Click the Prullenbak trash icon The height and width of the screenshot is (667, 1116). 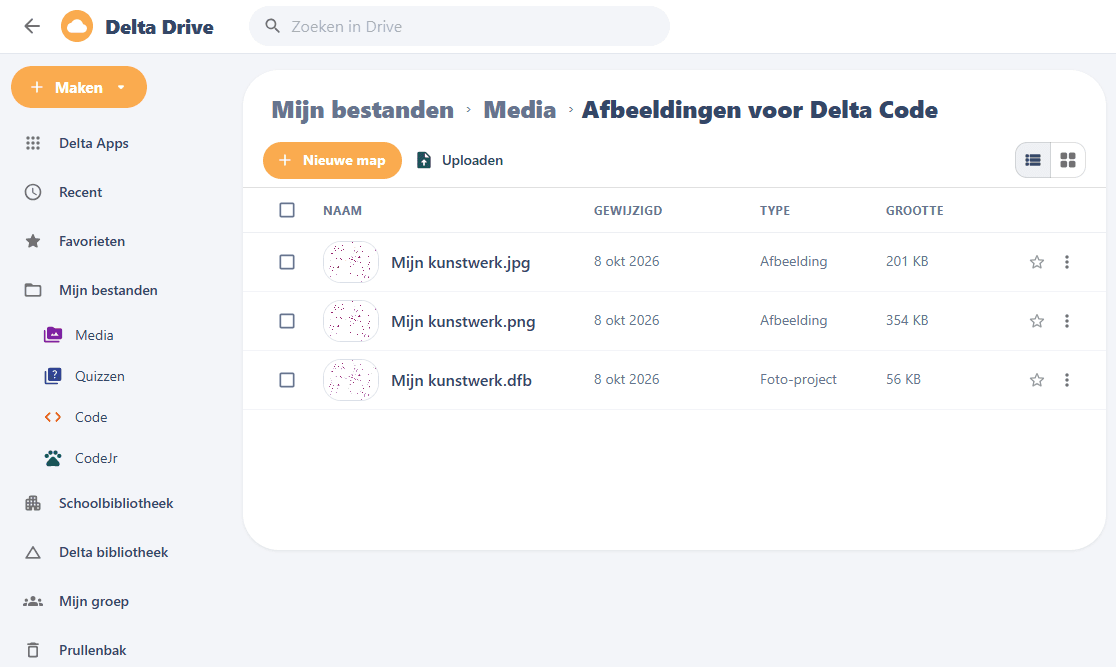(33, 650)
